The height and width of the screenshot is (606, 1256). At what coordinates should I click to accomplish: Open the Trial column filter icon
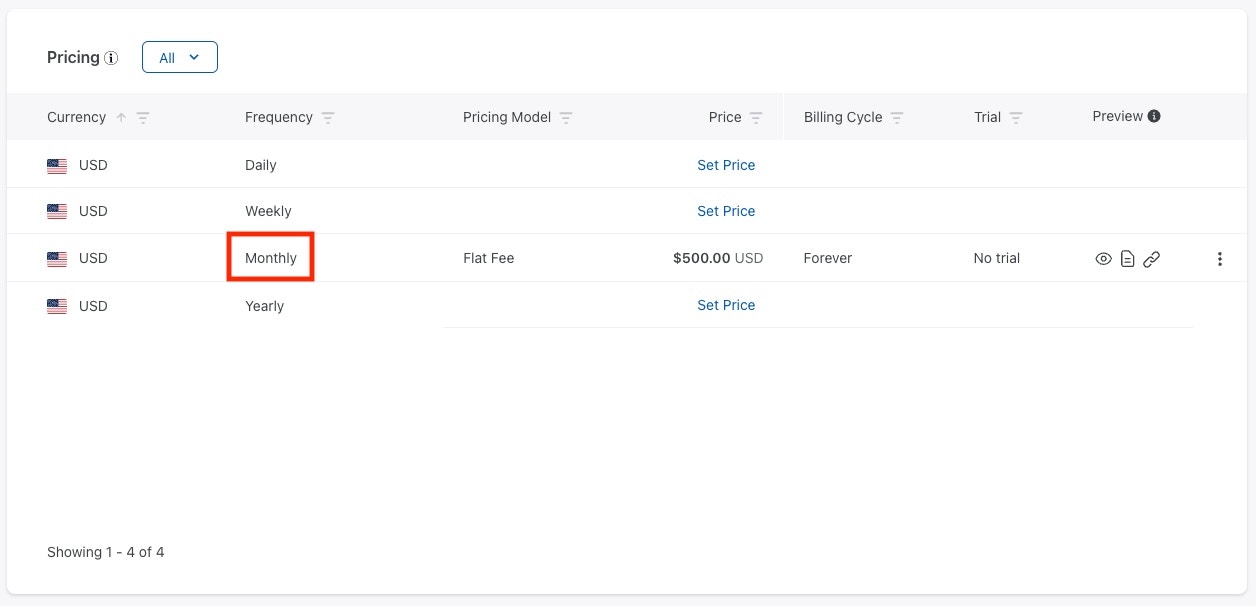pyautogui.click(x=1016, y=117)
